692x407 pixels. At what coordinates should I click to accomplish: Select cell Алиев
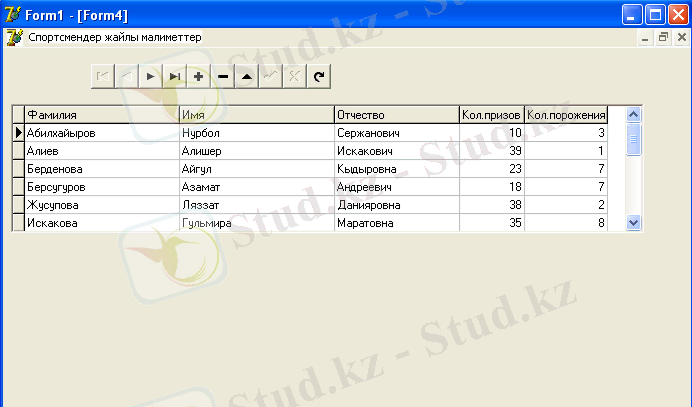click(x=102, y=151)
